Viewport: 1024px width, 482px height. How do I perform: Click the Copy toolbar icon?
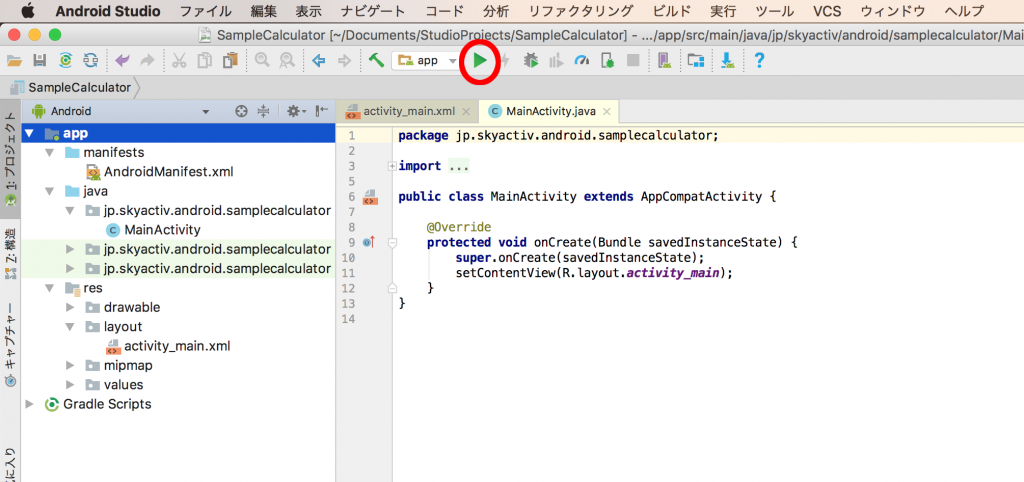click(205, 61)
